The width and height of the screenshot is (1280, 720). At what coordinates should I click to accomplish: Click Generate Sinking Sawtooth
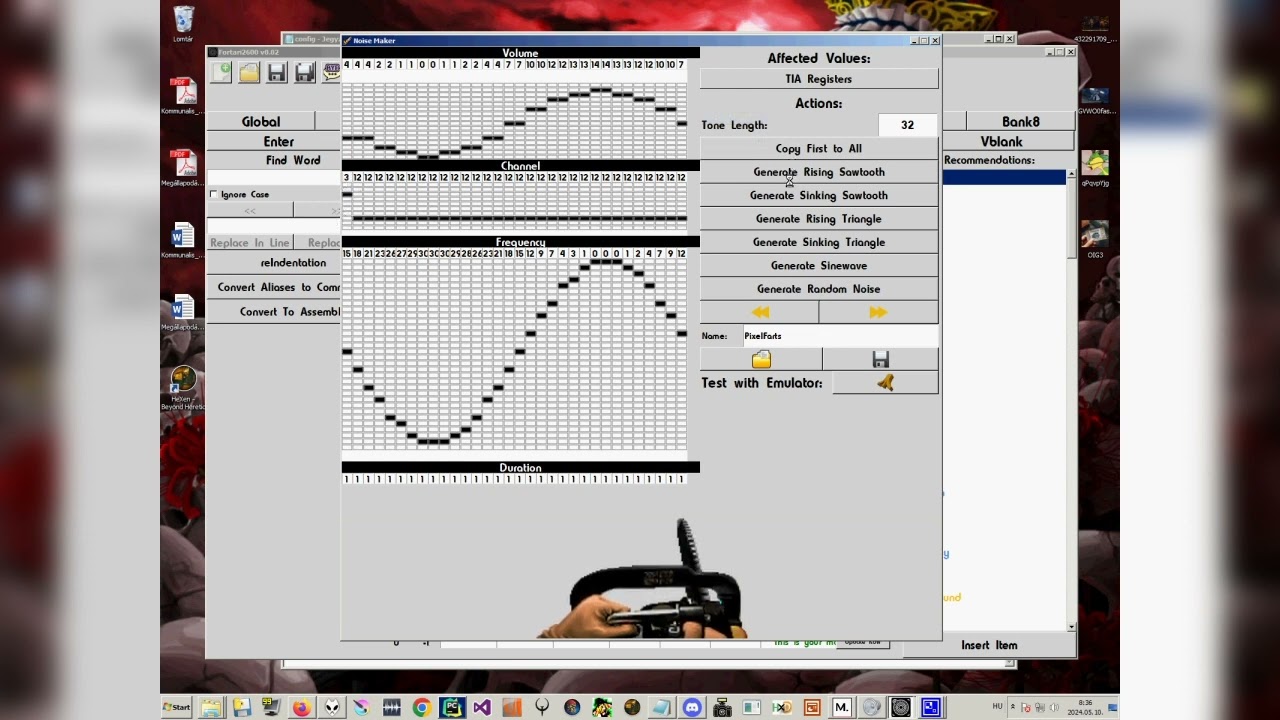coord(819,196)
